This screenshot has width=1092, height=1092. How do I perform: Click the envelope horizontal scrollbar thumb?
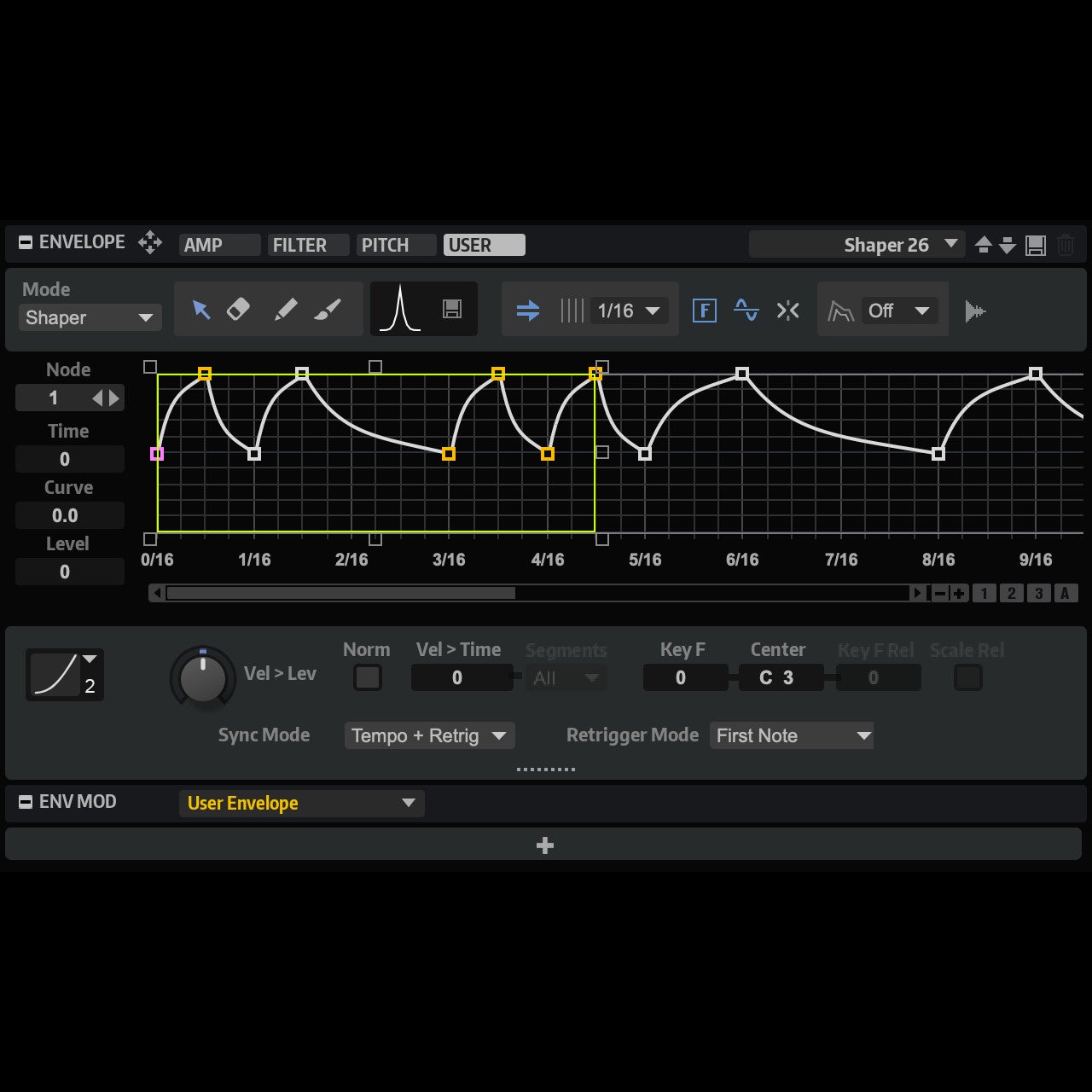[x=340, y=593]
